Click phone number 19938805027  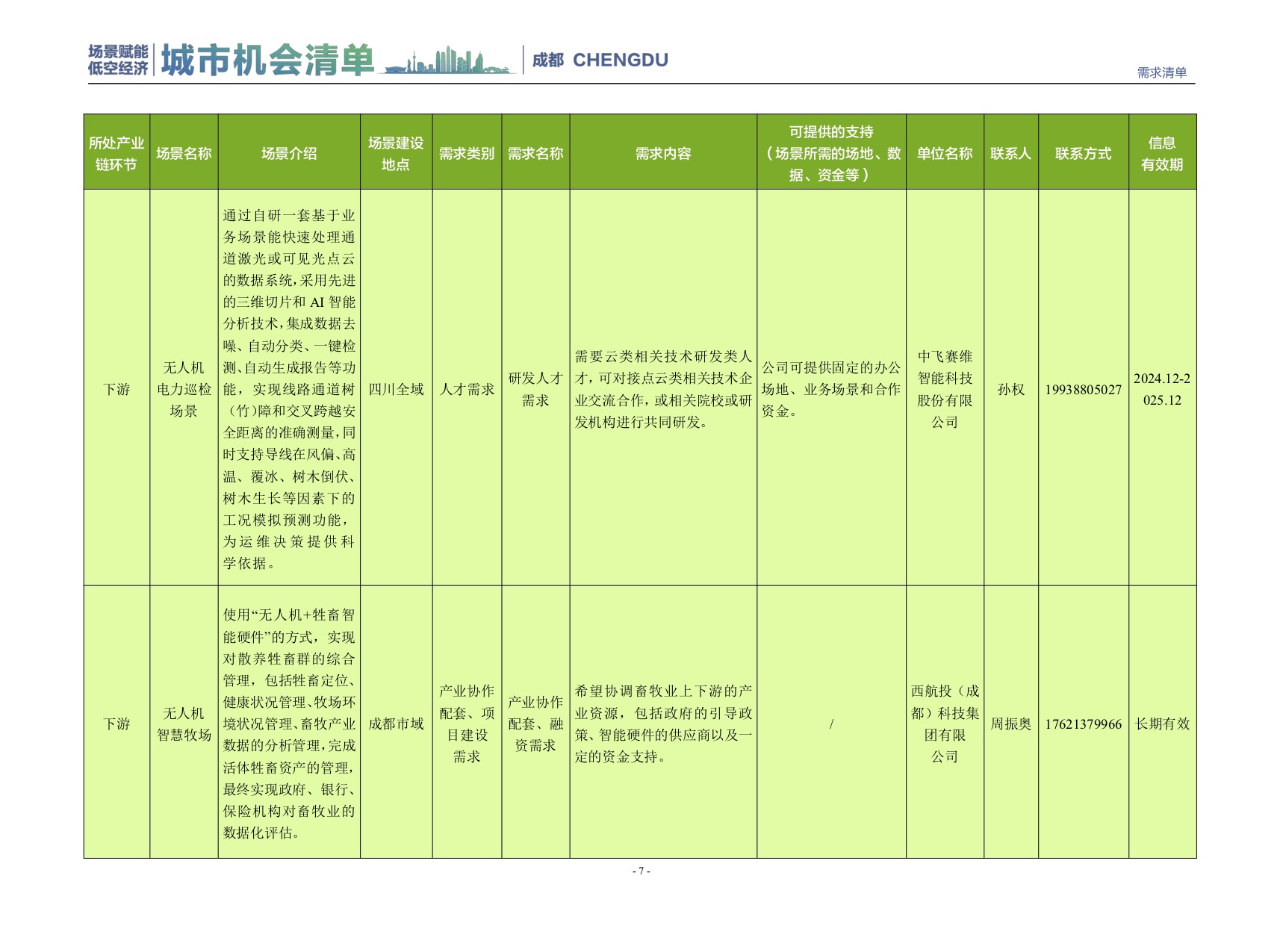point(1083,389)
